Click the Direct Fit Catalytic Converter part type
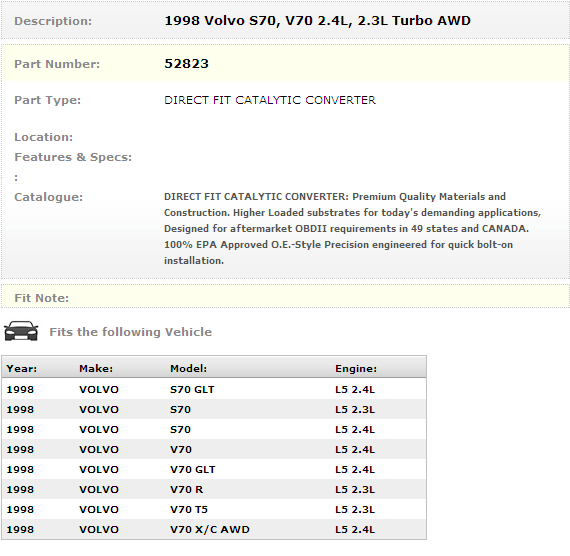Viewport: 570px width, 556px height. 270,100
